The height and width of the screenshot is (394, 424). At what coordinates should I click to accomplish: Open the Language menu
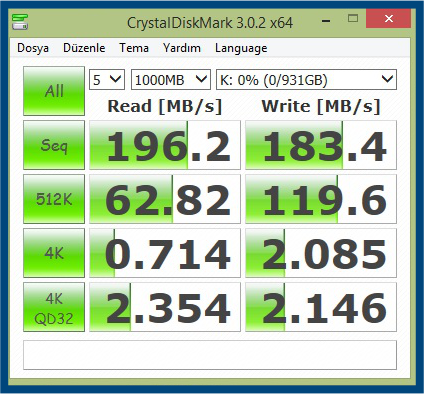coord(241,48)
